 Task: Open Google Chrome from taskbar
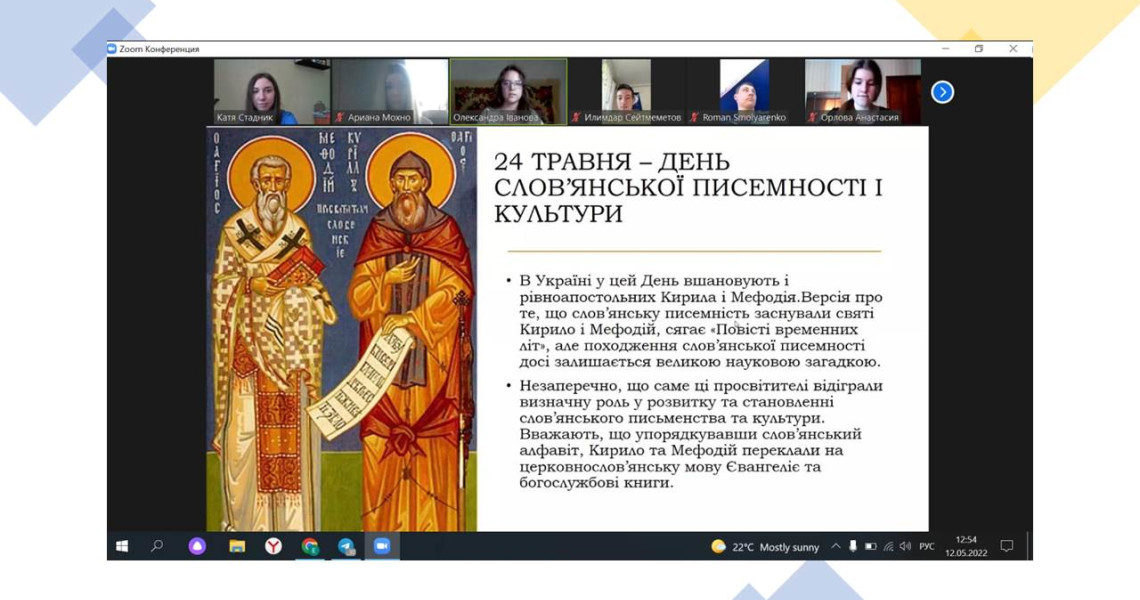310,546
